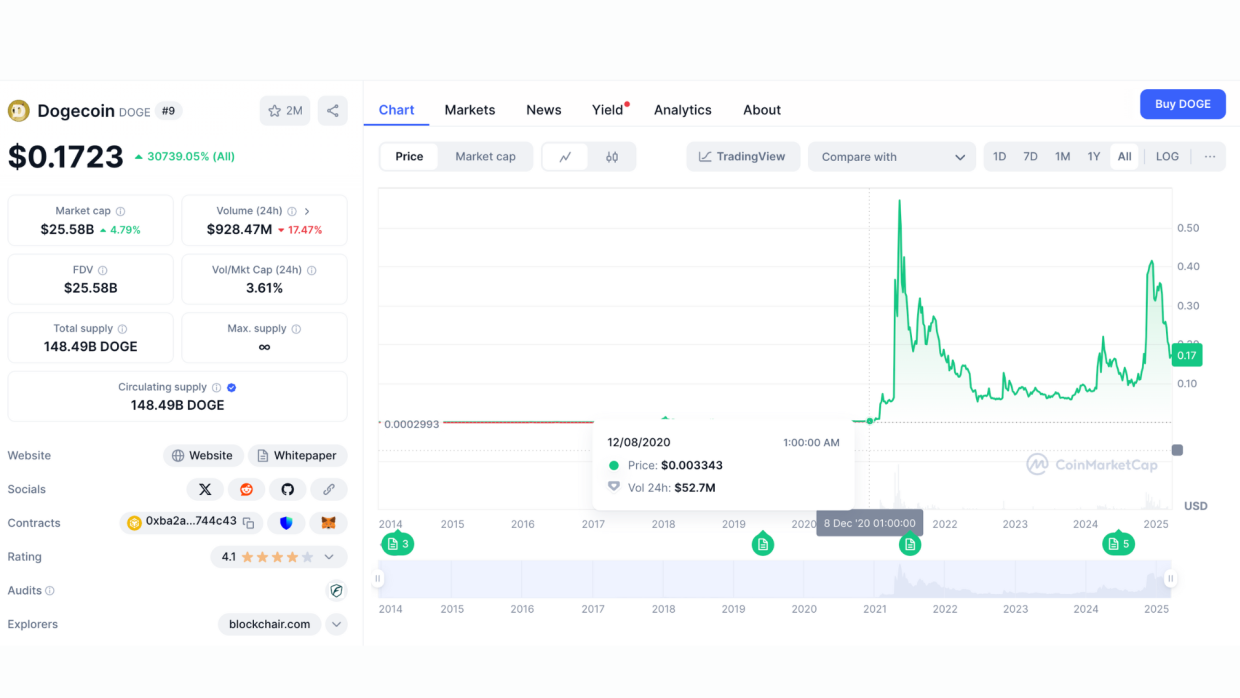Set chart range to 1M
The image size is (1240, 698).
pos(1062,157)
